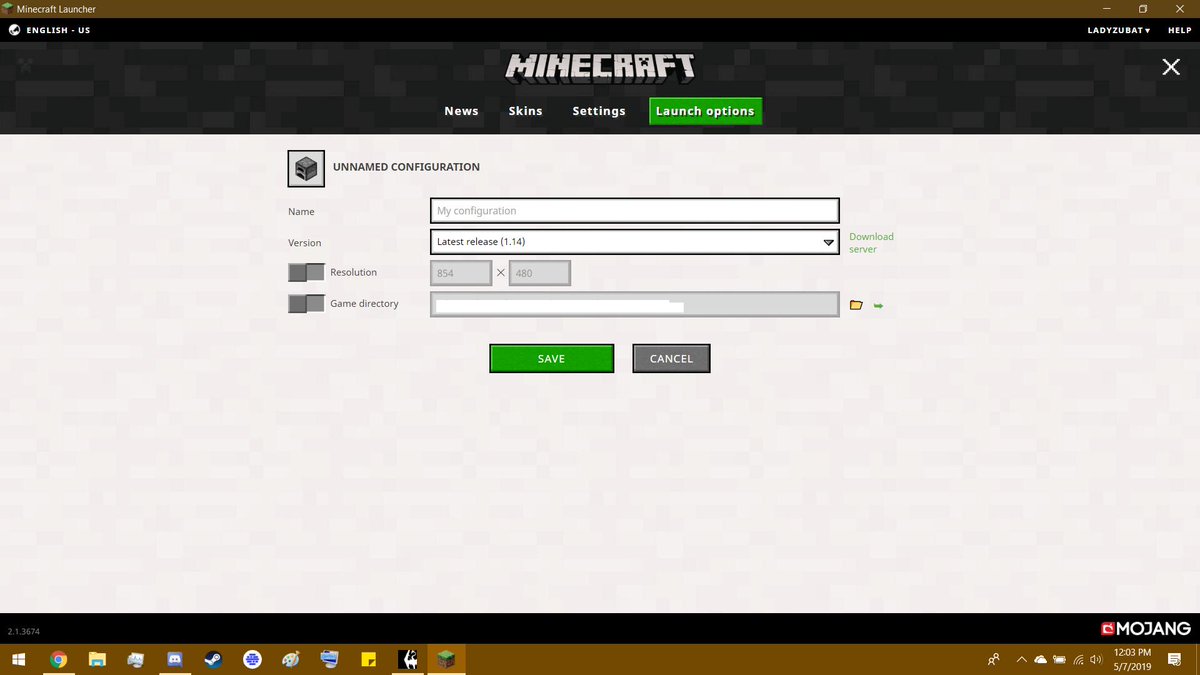This screenshot has width=1200, height=675.
Task: Close the launcher options with the white X
Action: 1170,67
